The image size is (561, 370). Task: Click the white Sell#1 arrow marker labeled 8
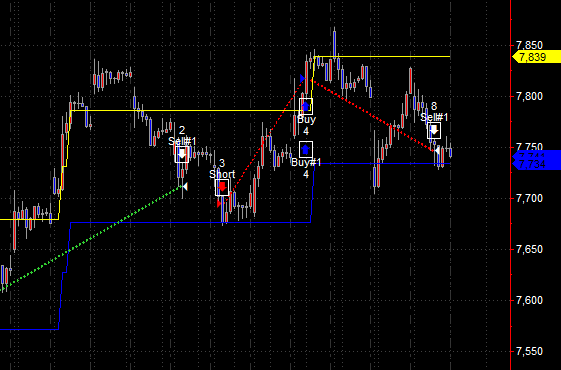434,130
